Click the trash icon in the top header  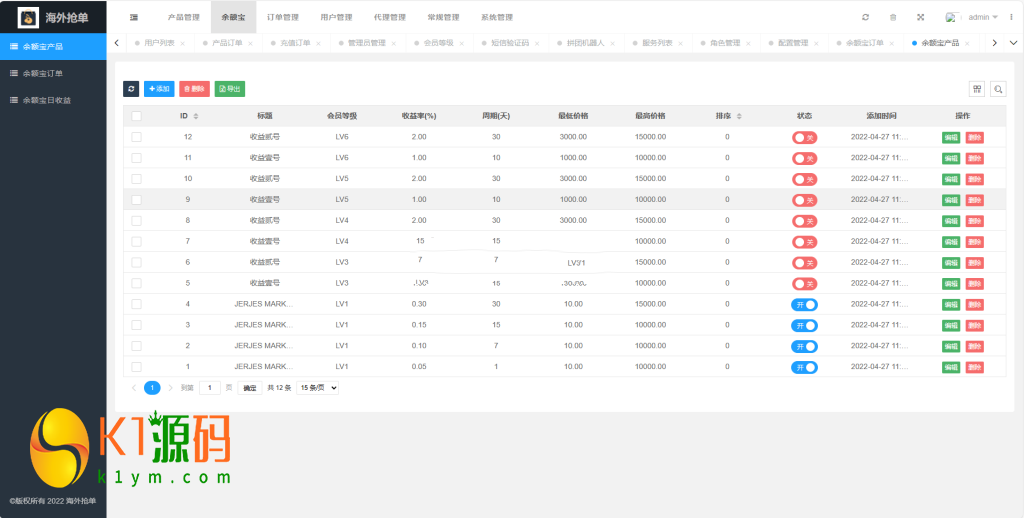pos(893,17)
